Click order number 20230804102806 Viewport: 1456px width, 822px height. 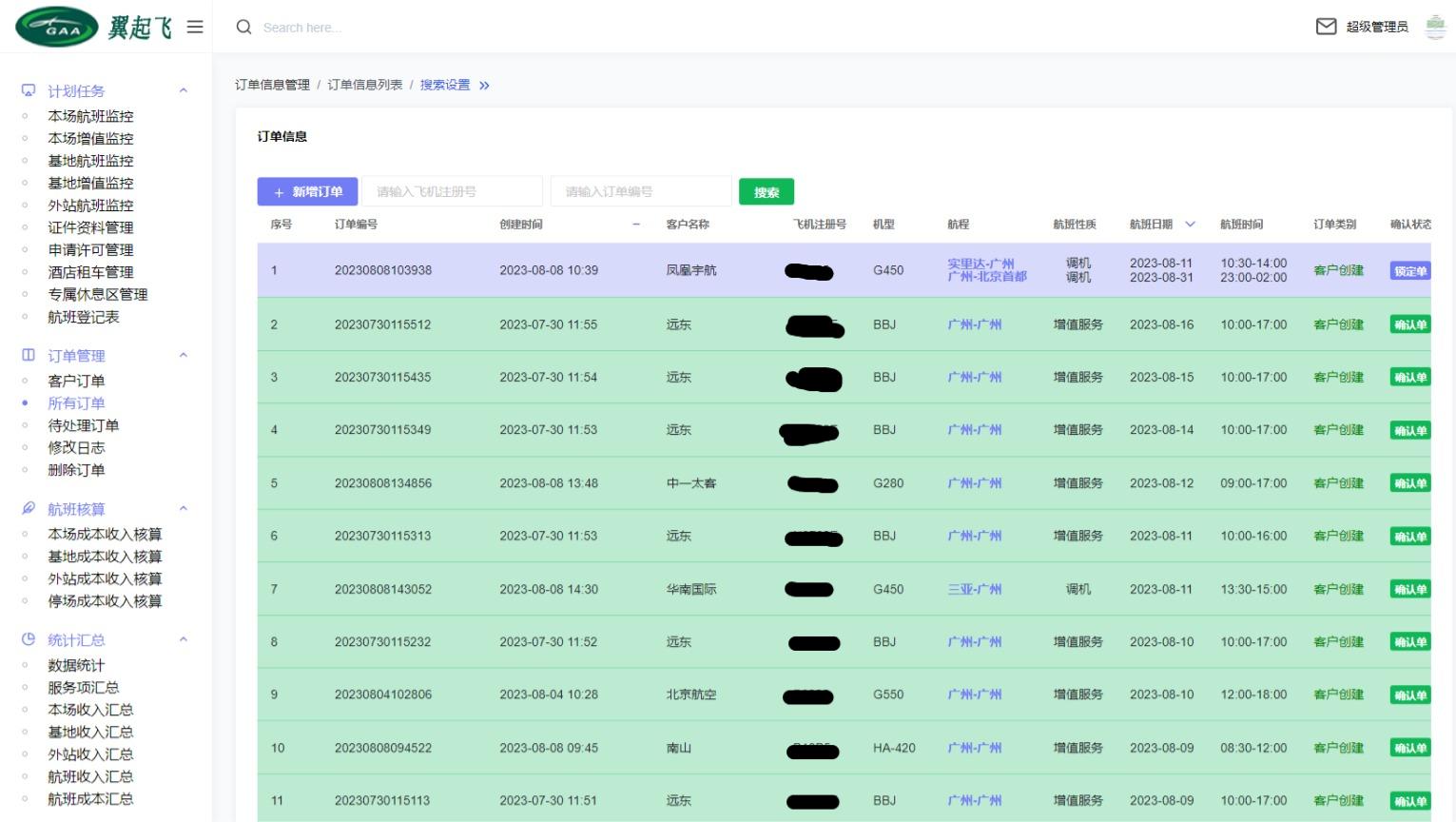pos(383,695)
